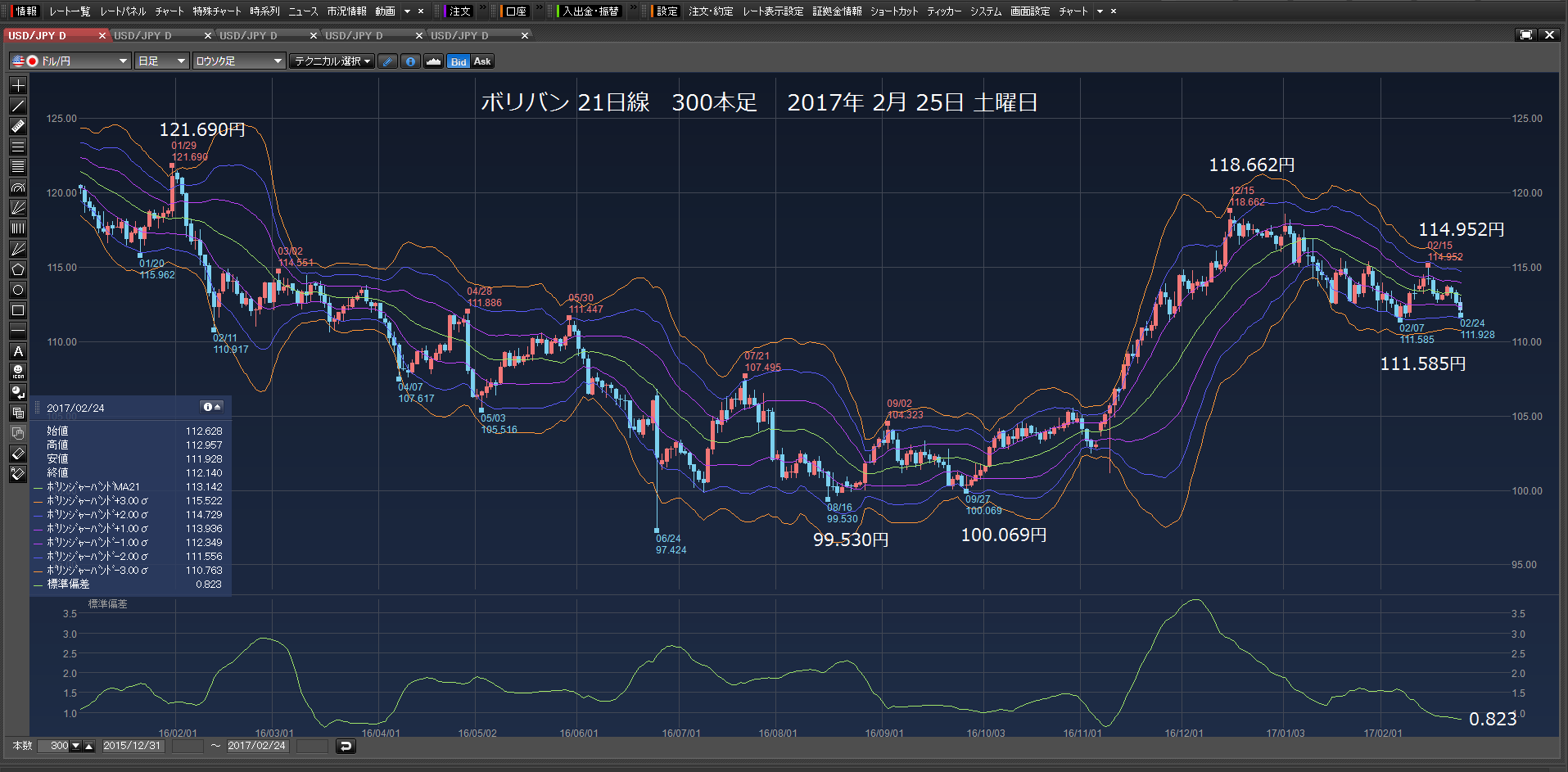Open 注文・約定 settings
Screen dimensions: 1568x772
711,11
